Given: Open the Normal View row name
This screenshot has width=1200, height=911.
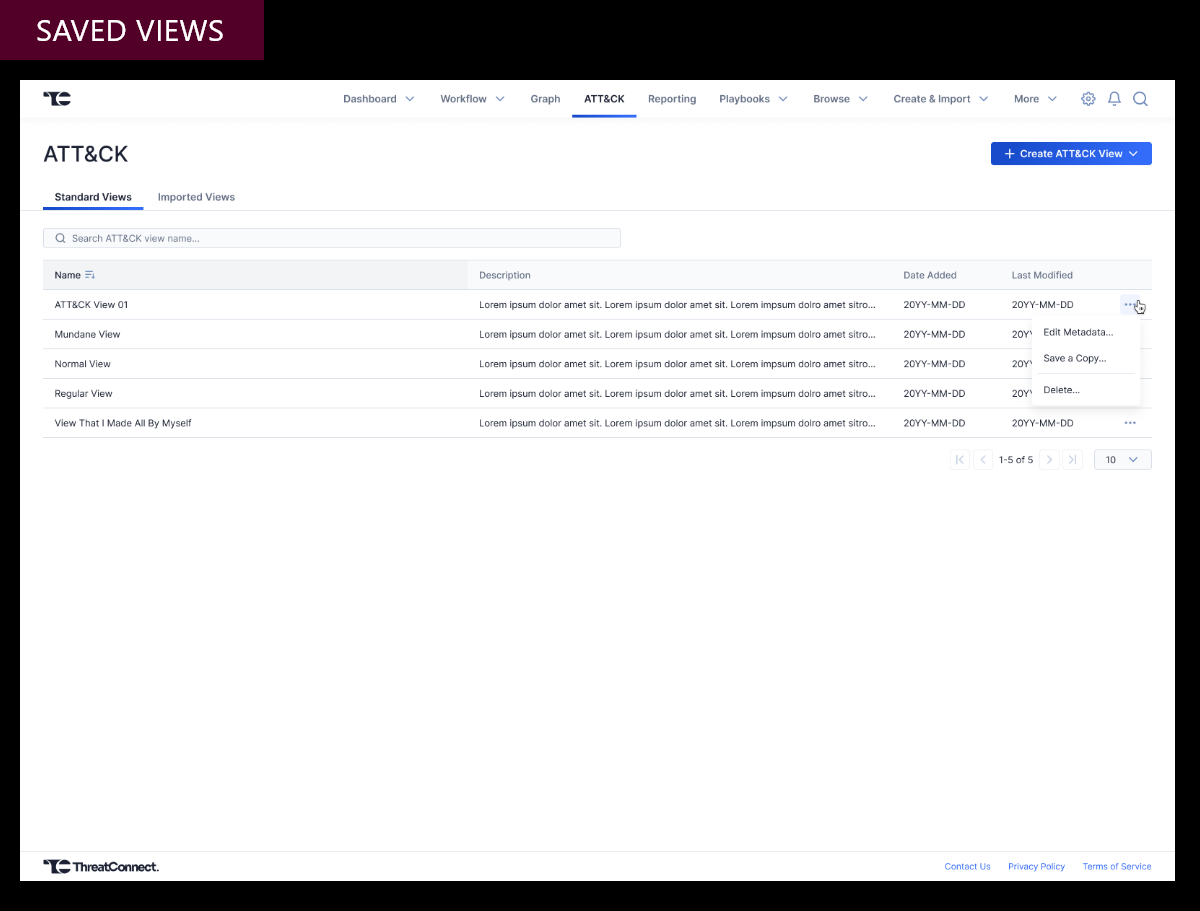Looking at the screenshot, I should point(83,364).
